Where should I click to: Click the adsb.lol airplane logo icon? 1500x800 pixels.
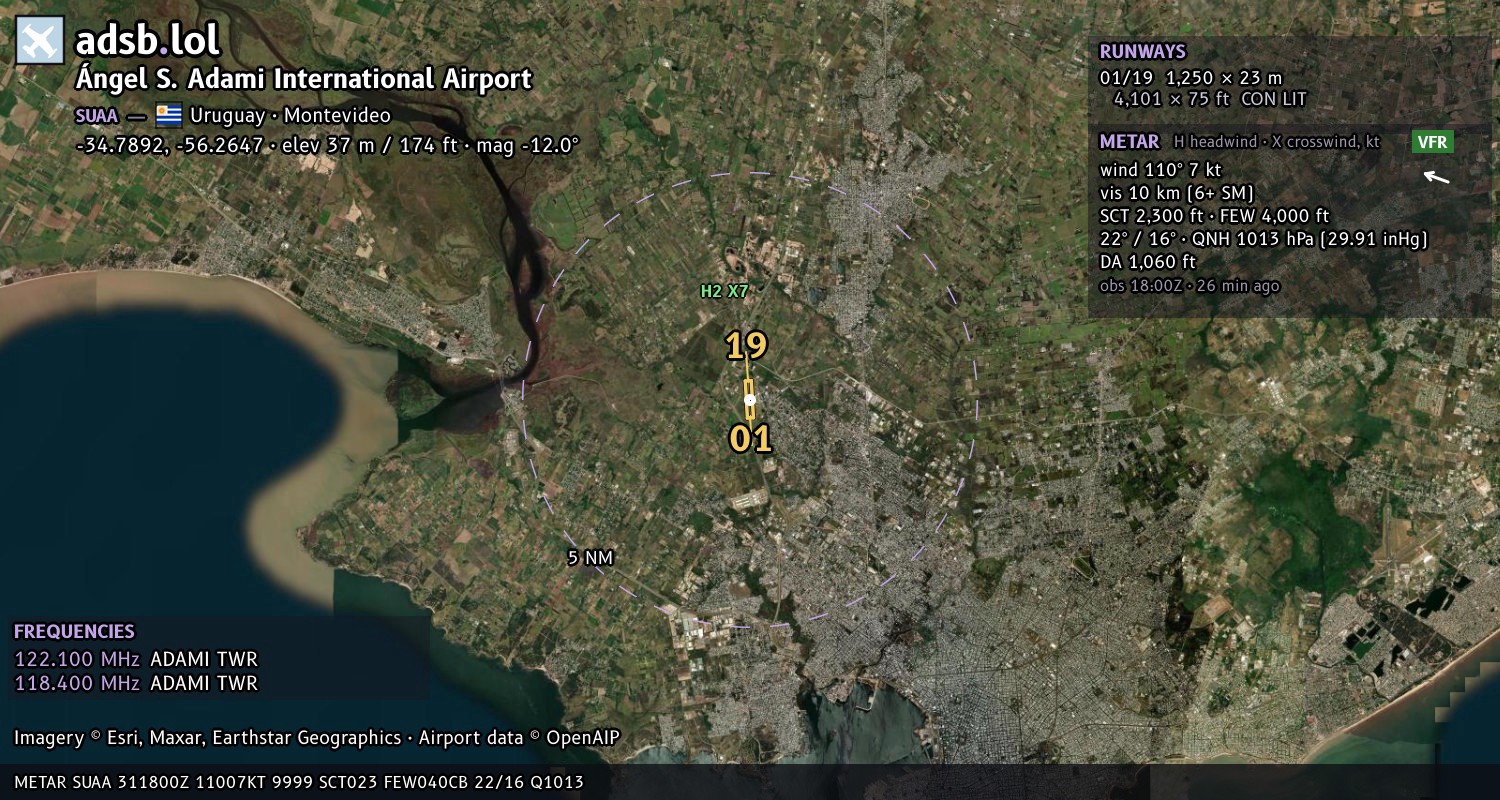click(40, 40)
